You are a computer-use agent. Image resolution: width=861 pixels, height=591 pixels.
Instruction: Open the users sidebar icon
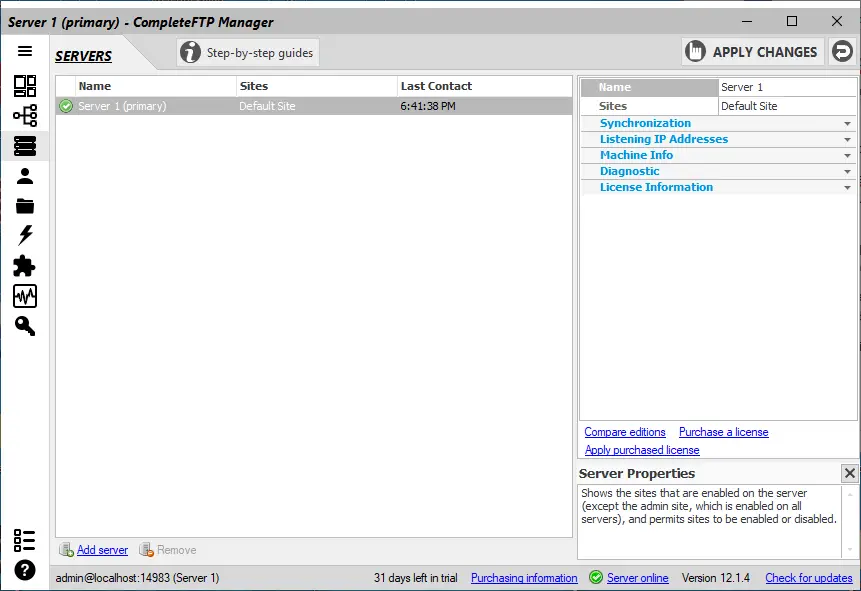(25, 176)
